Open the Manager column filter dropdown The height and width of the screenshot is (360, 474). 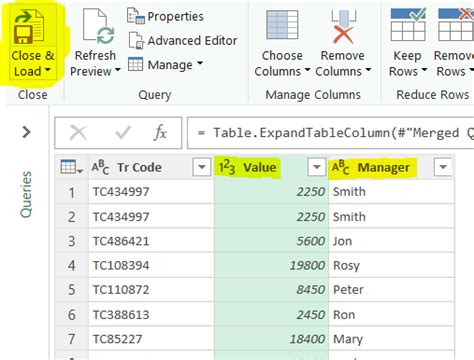[x=443, y=167]
